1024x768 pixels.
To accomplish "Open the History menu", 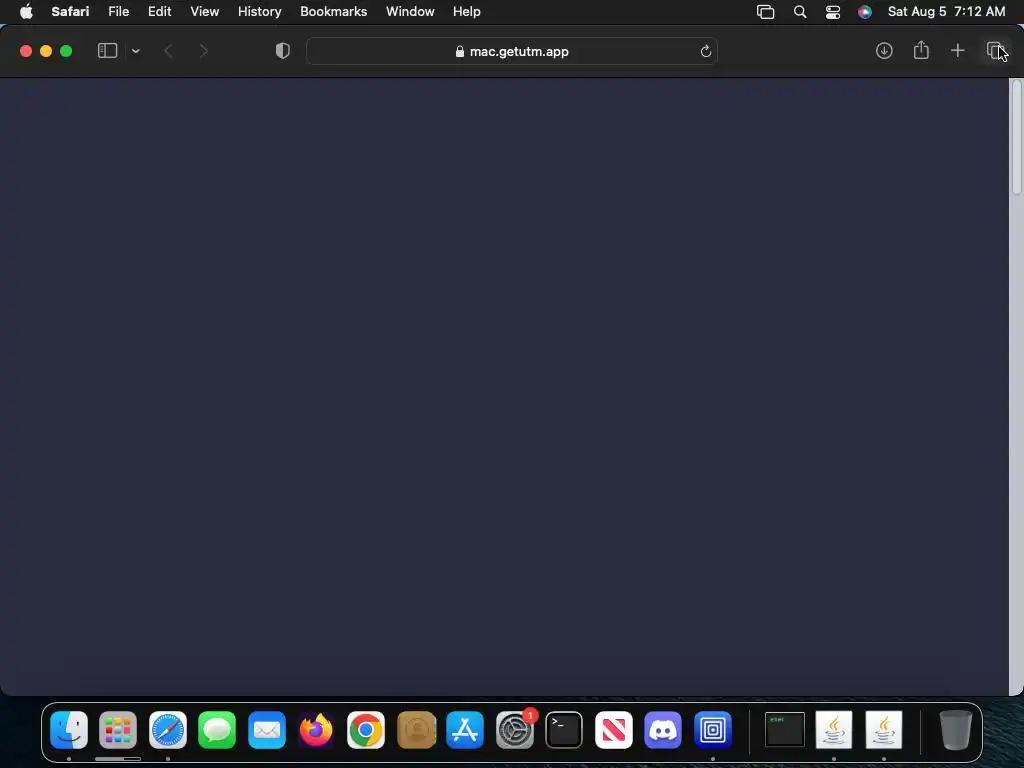I will tap(259, 12).
